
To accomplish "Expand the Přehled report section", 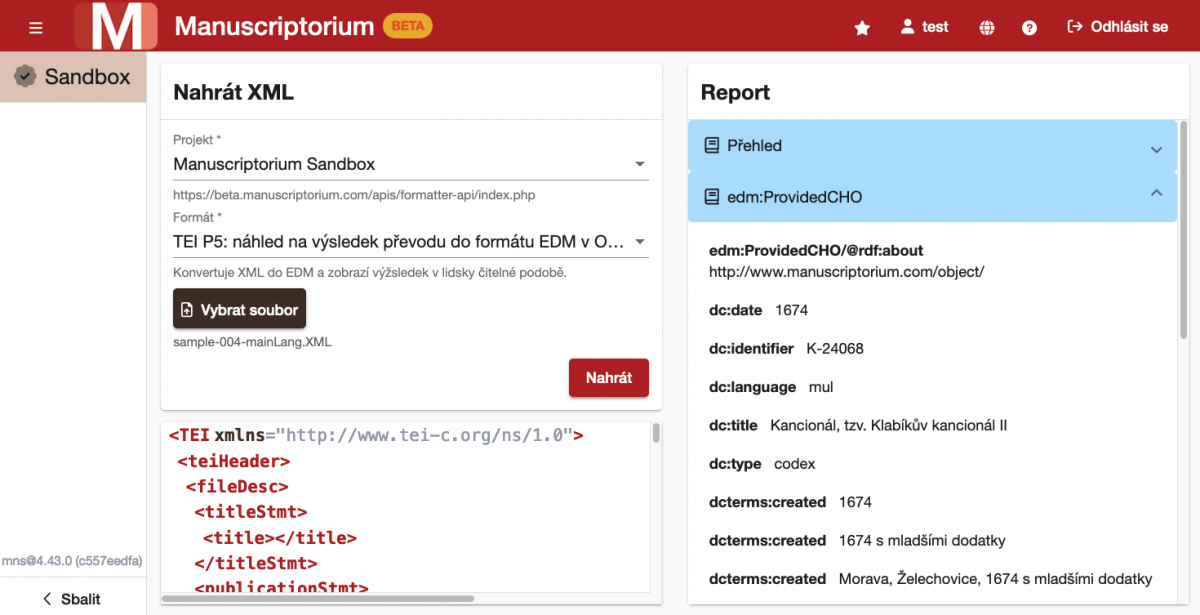I will [932, 146].
